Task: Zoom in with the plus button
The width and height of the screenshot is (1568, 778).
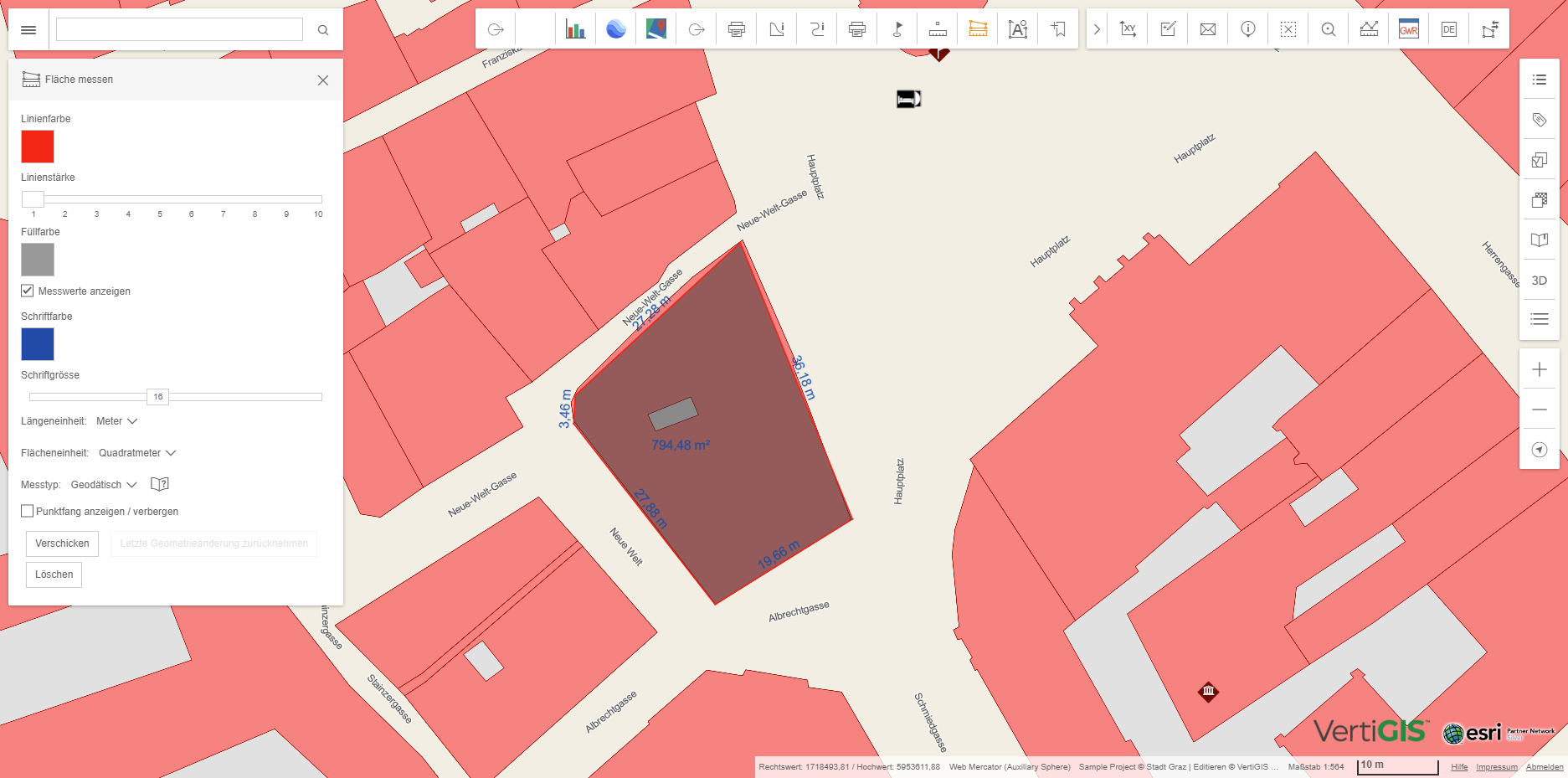Action: pyautogui.click(x=1539, y=369)
